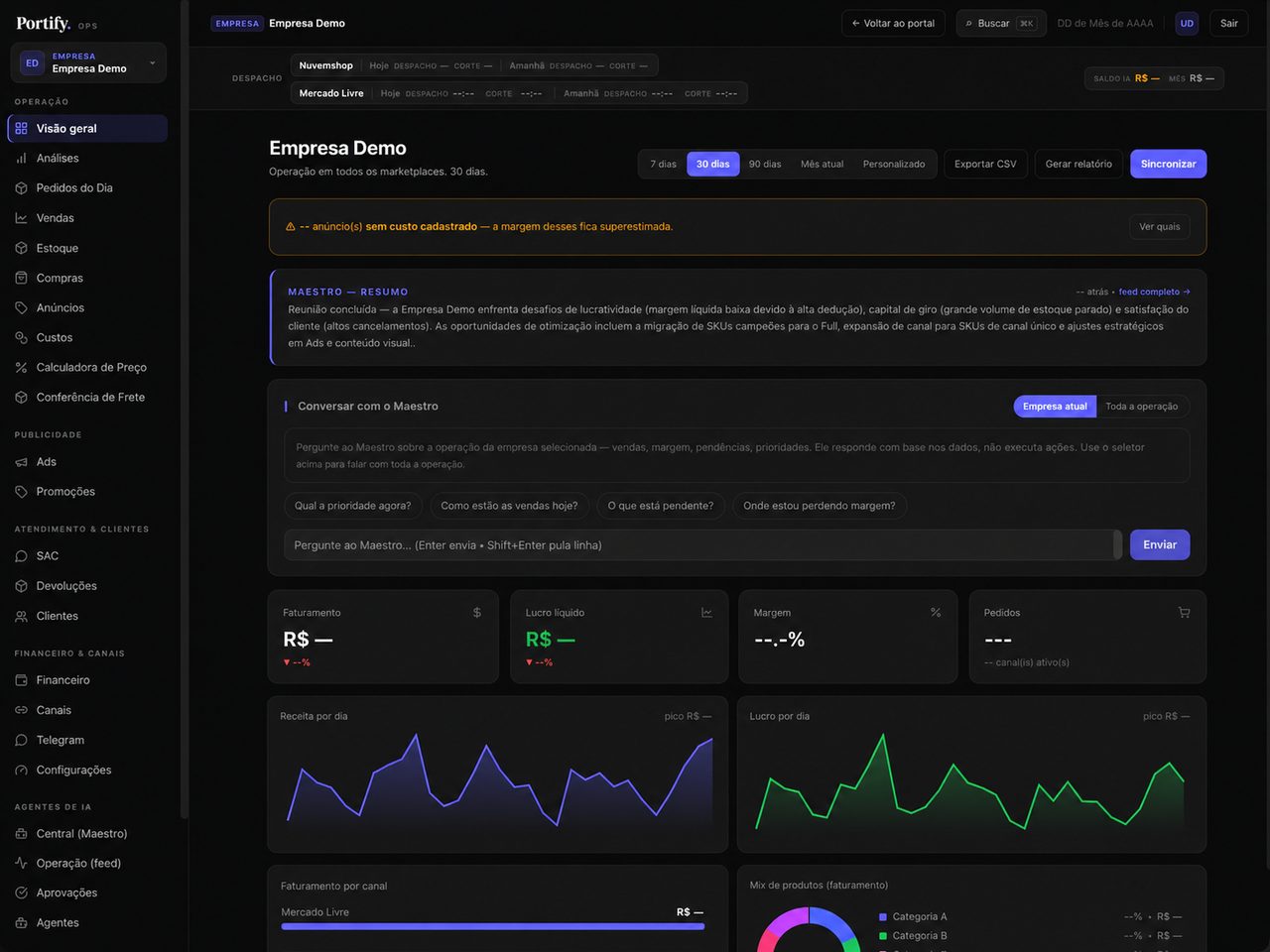Open the Financeiro menu item
This screenshot has width=1270, height=952.
(87, 680)
